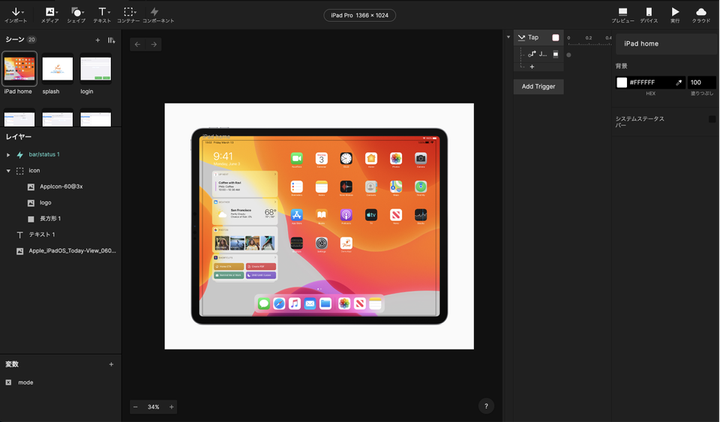Toggle the Jump response square

coord(556,54)
